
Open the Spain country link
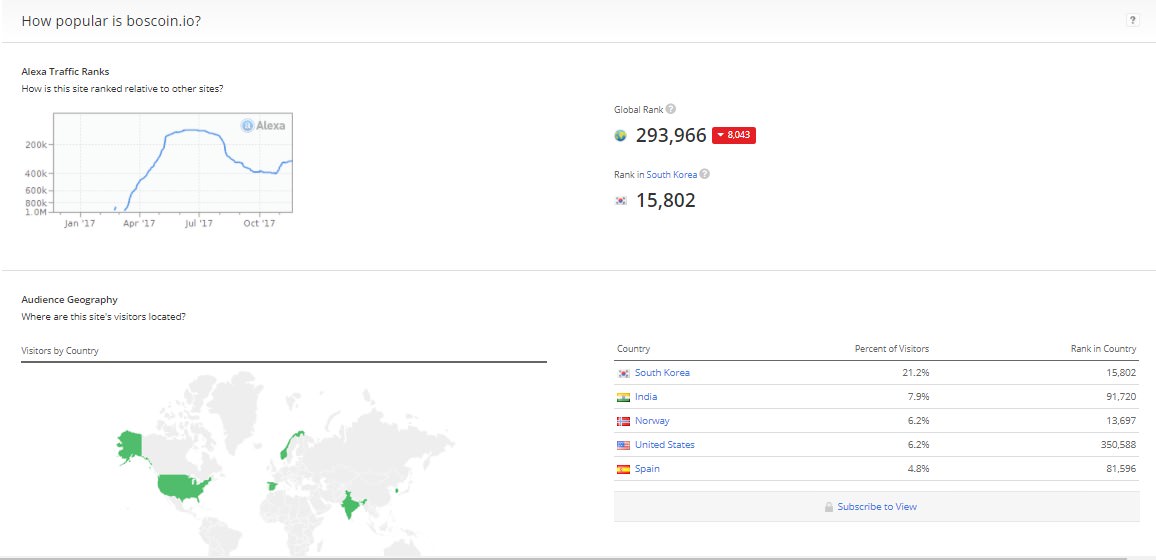coord(647,469)
